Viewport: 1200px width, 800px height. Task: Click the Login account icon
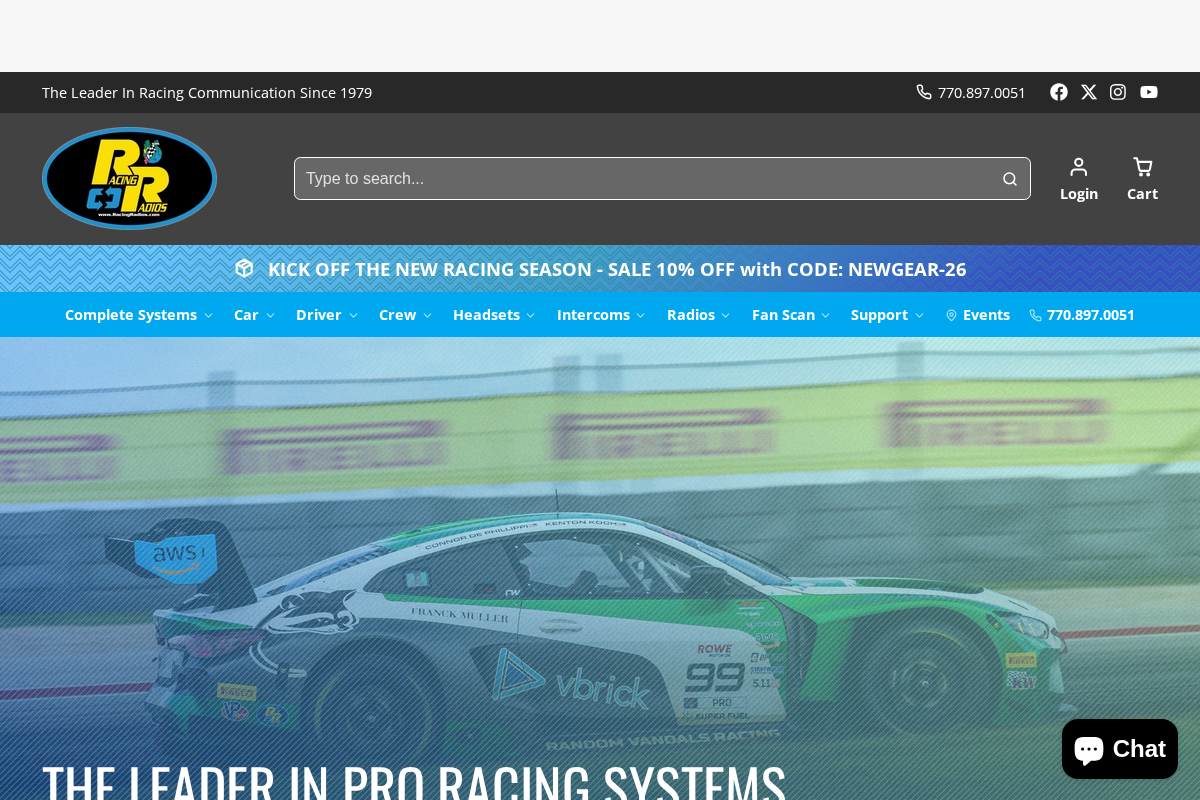[1078, 167]
